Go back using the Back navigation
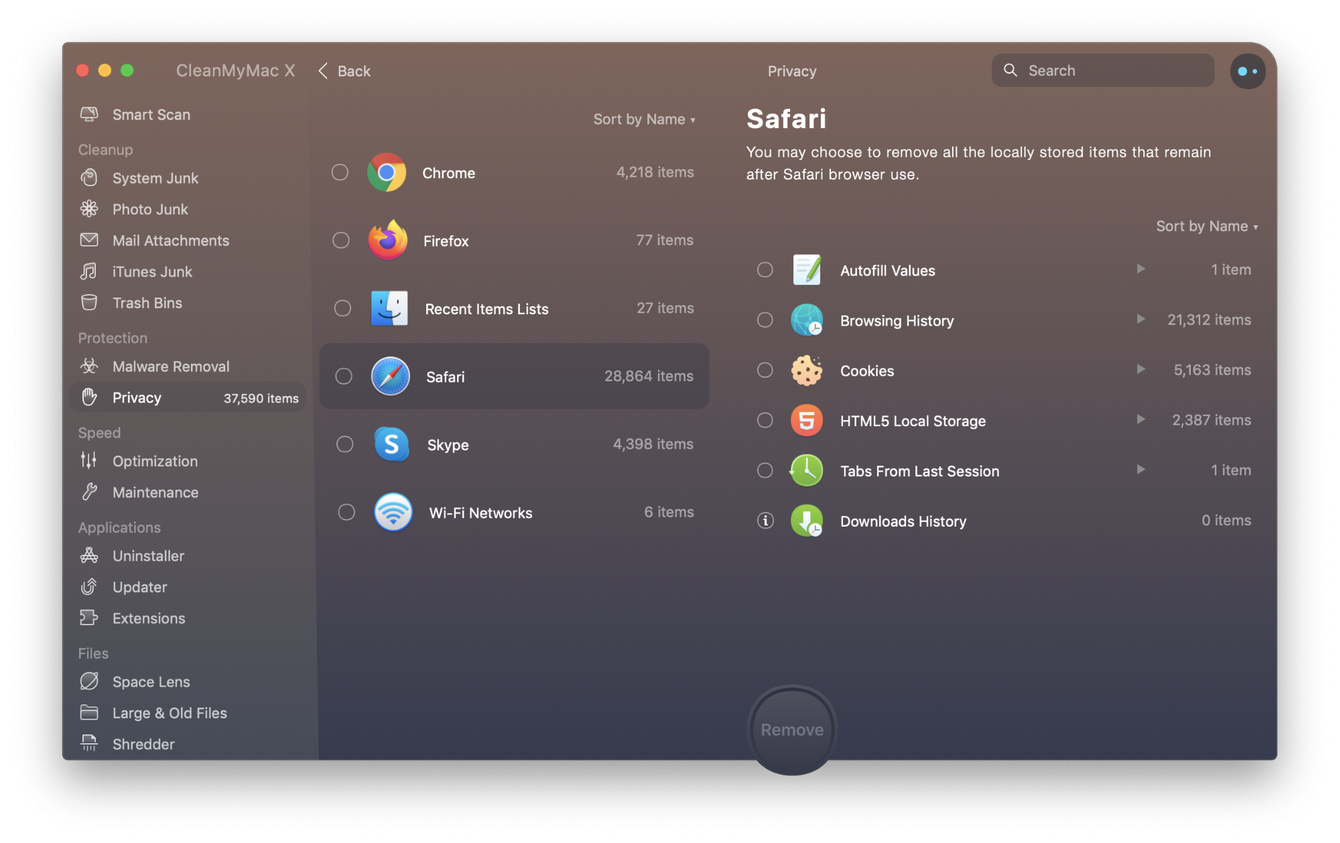The width and height of the screenshot is (1340, 843). (343, 71)
